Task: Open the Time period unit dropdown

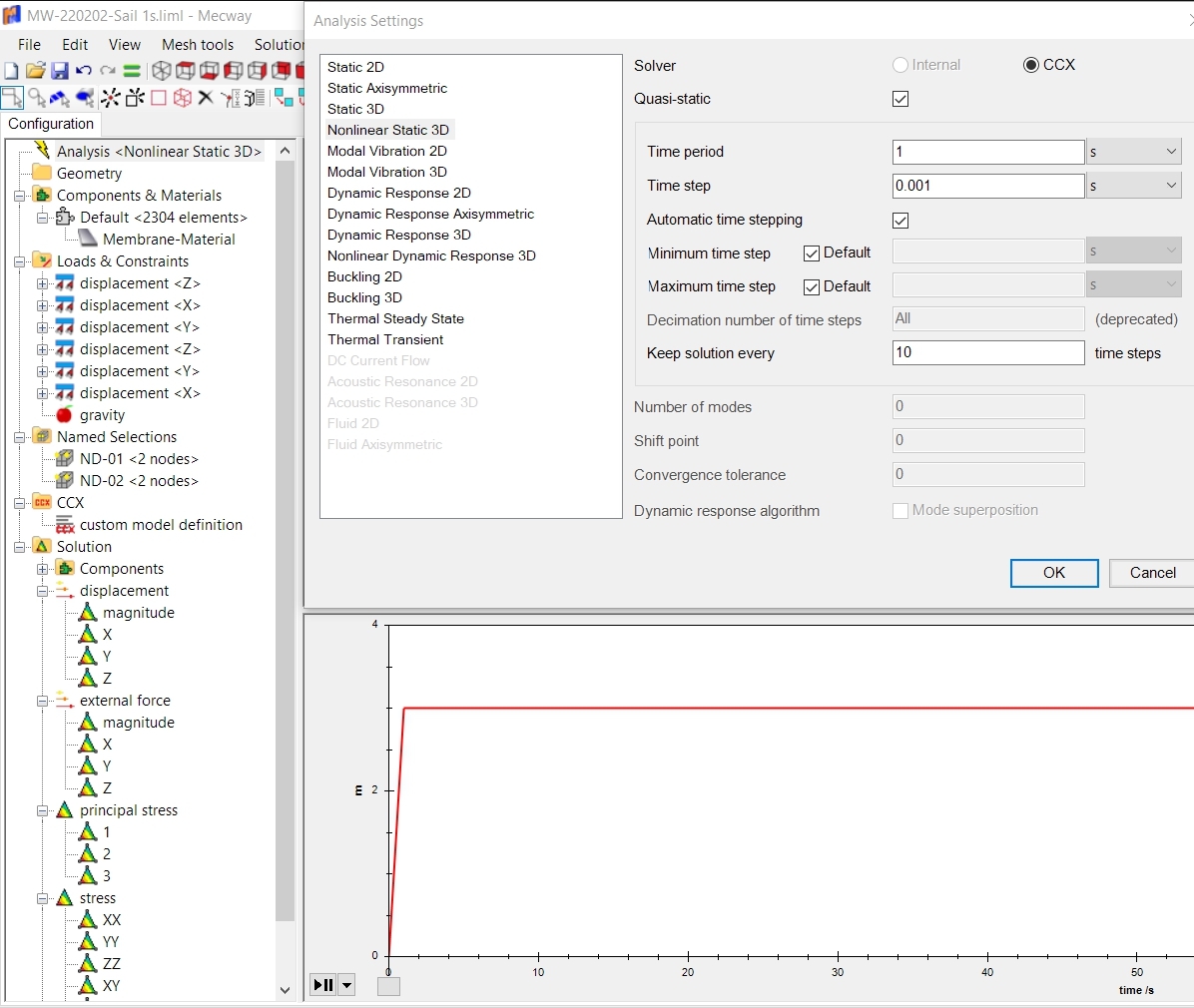Action: click(x=1134, y=152)
